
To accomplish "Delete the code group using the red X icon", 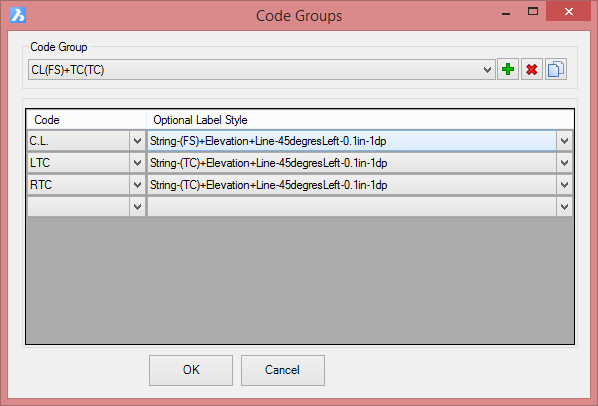I will [x=532, y=69].
